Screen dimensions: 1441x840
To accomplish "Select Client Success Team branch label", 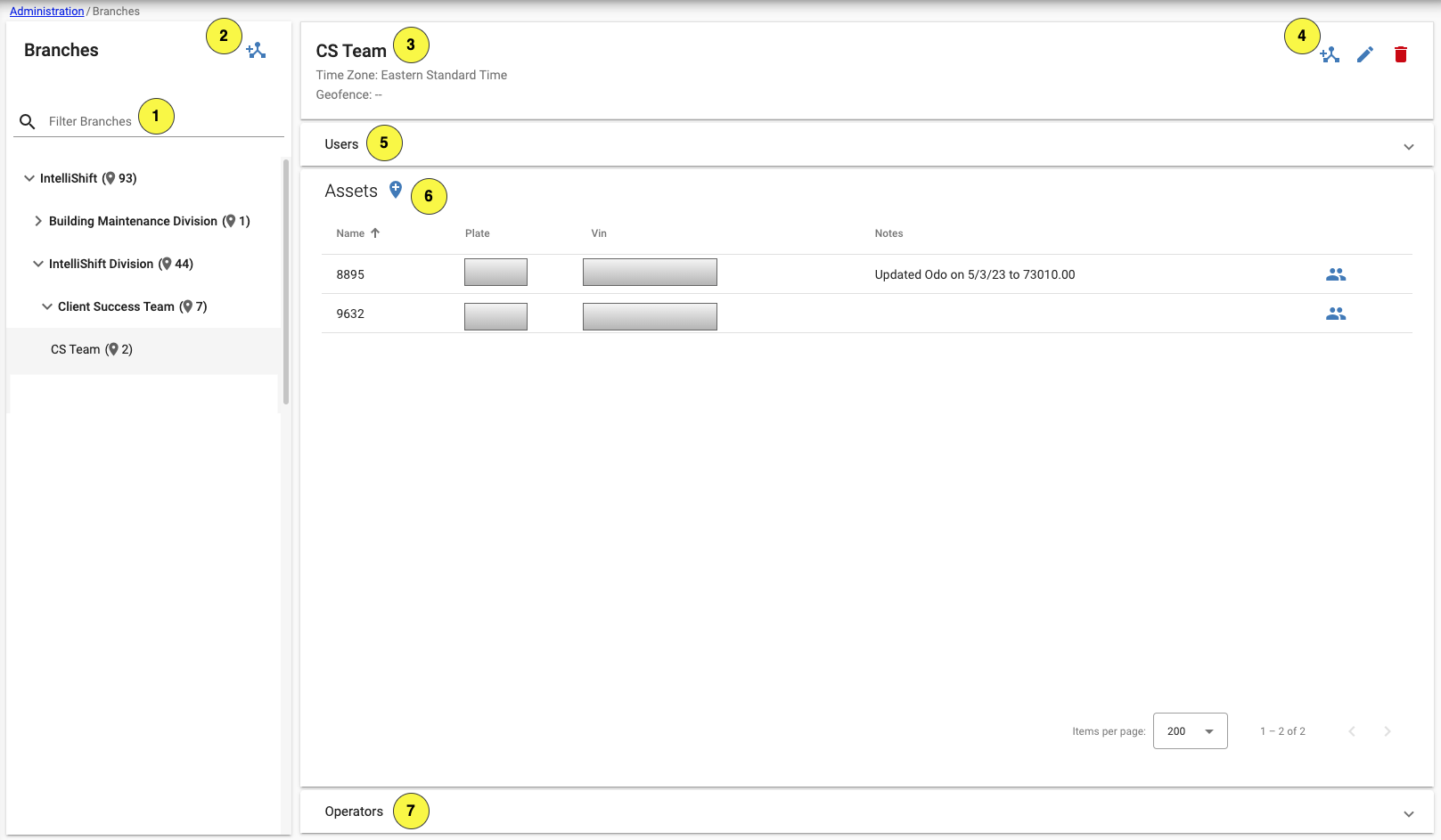I will 117,306.
